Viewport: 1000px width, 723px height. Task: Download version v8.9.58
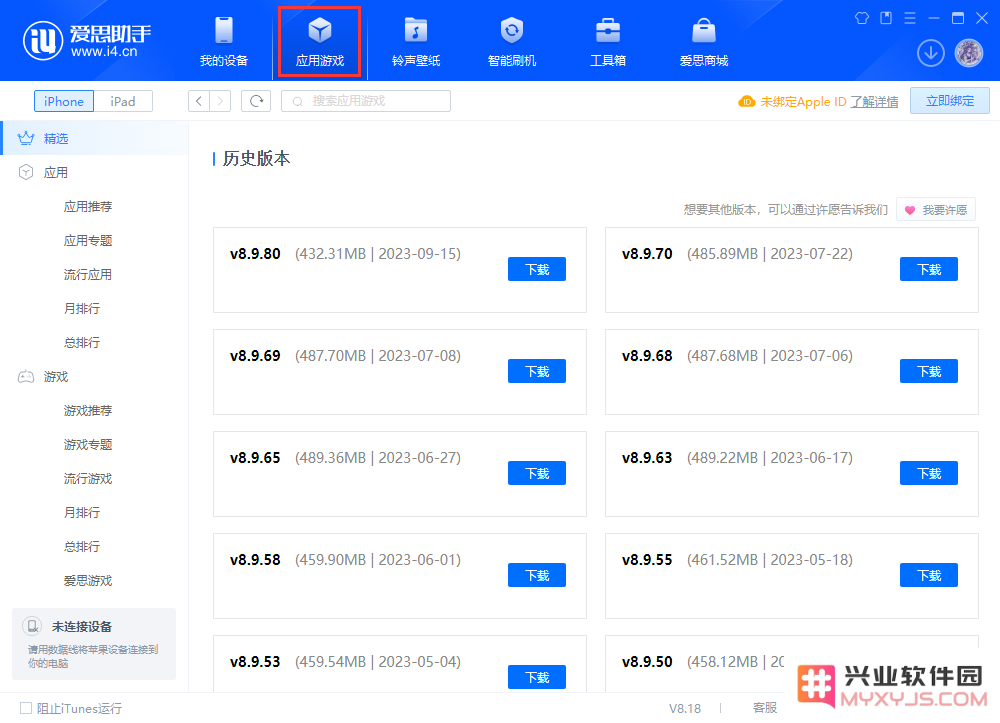pos(536,575)
